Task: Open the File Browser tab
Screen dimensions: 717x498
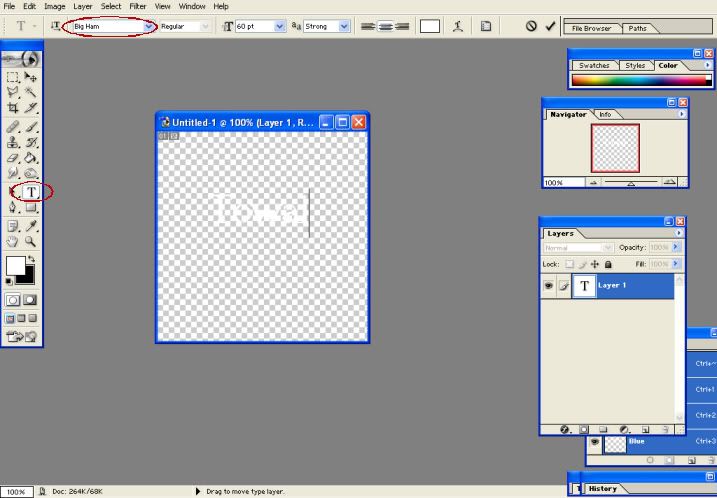Action: (591, 28)
